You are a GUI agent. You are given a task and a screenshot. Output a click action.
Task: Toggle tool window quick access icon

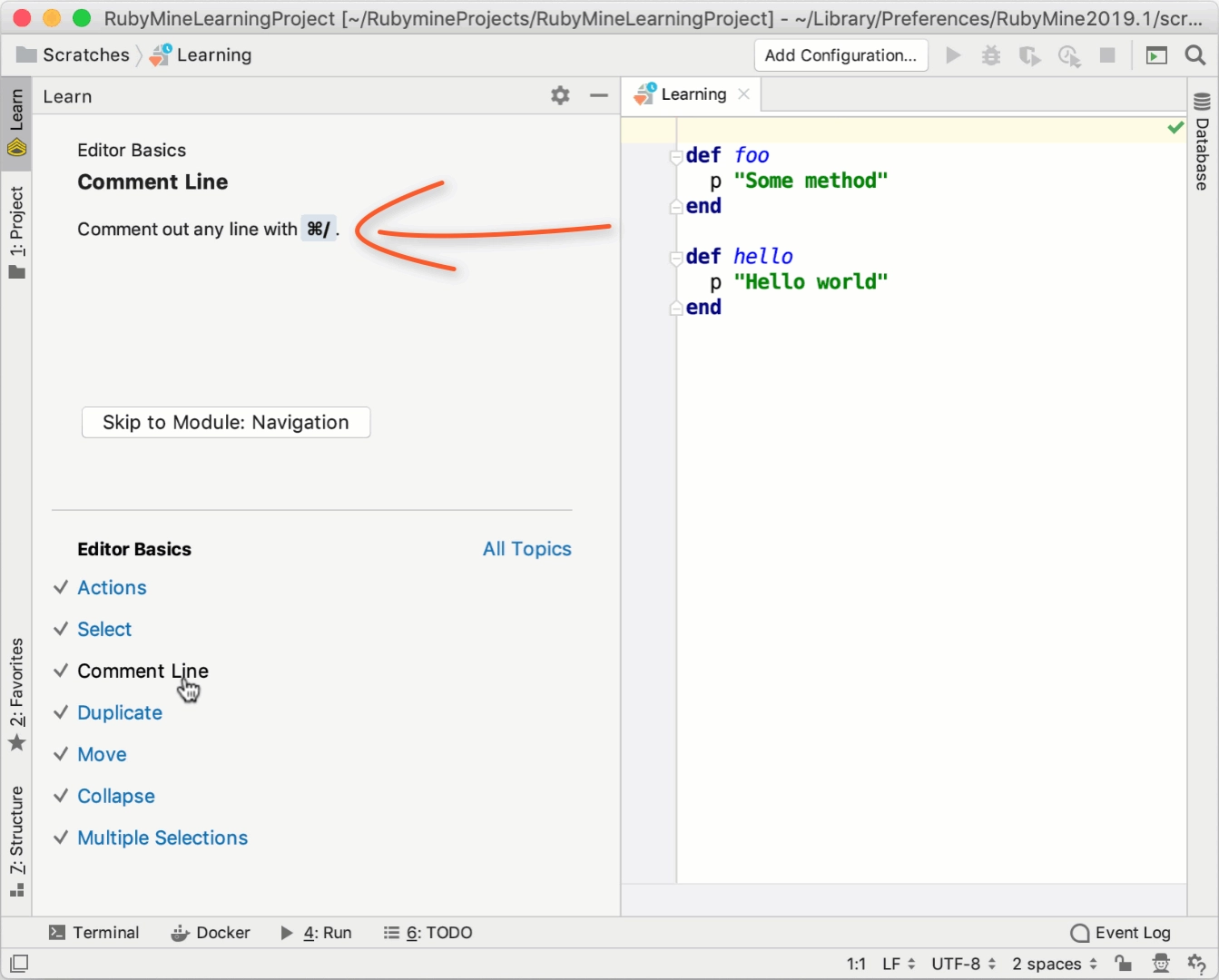[x=19, y=964]
